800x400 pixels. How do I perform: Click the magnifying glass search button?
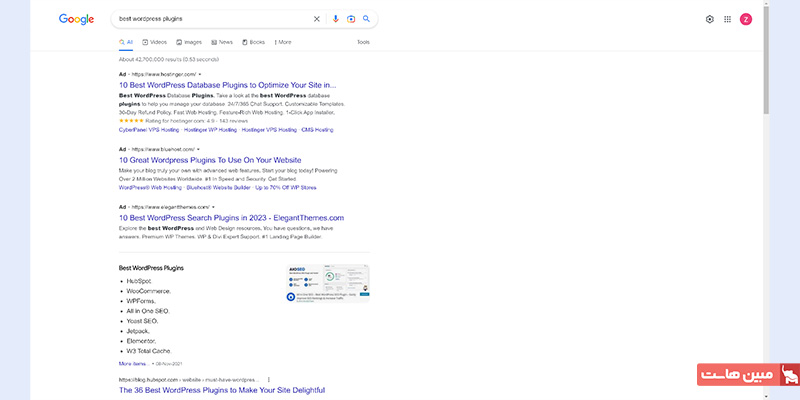pyautogui.click(x=367, y=19)
